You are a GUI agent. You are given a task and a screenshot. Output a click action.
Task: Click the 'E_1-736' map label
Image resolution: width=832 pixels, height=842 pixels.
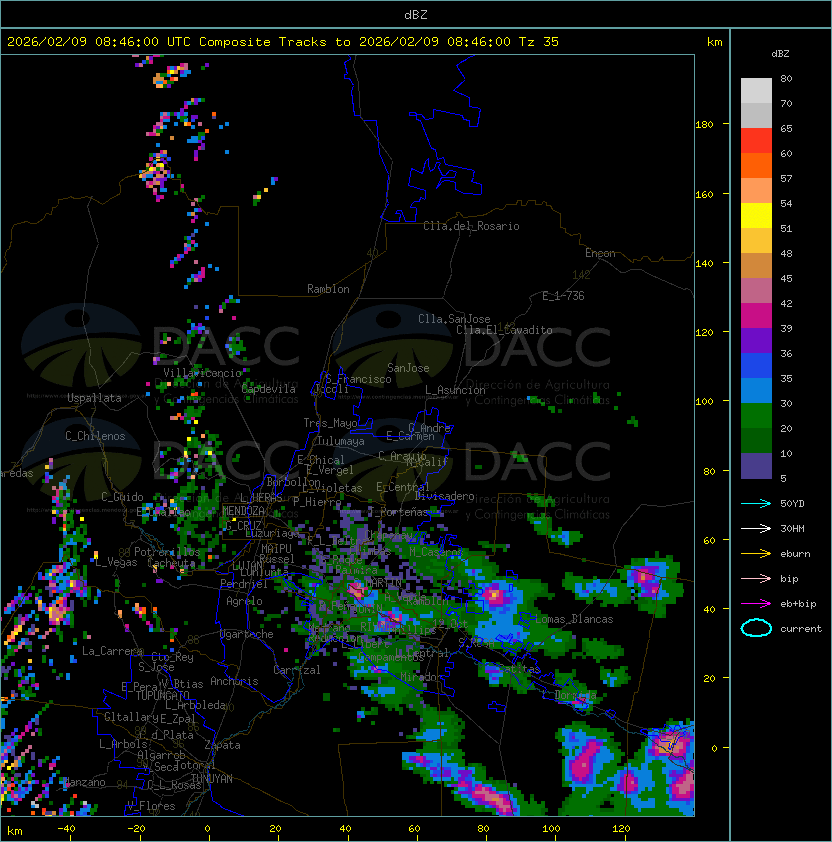tap(563, 296)
